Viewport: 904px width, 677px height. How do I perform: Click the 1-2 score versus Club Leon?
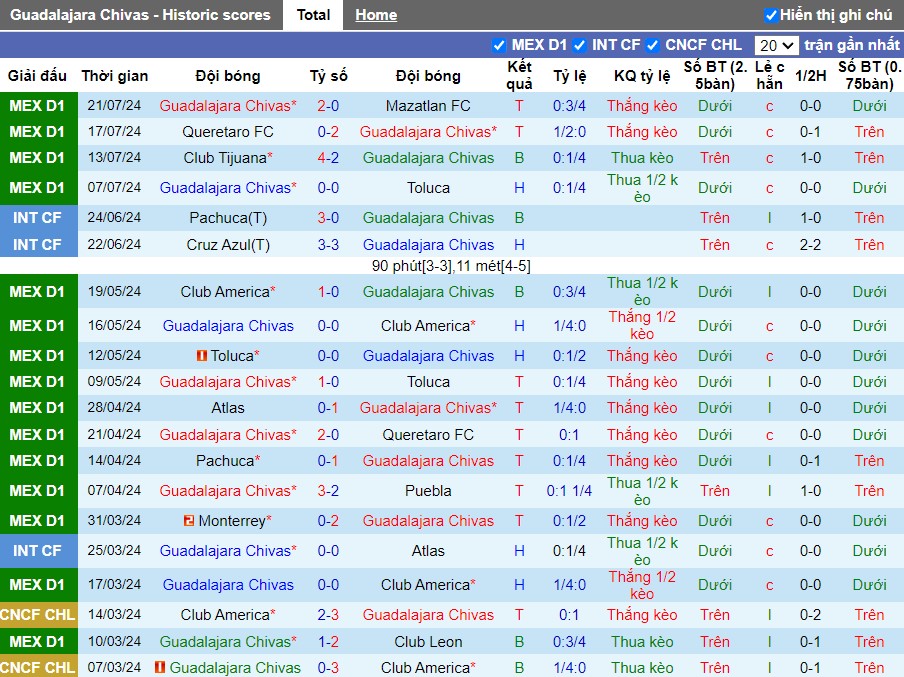click(328, 642)
